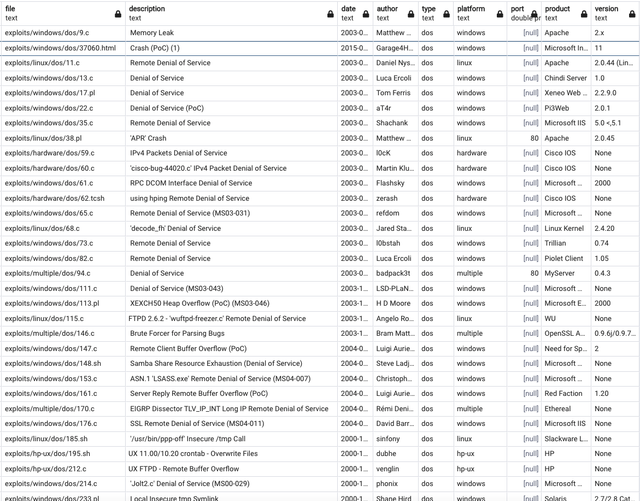Click 'APR' Crash description cell
The height and width of the screenshot is (501, 640).
point(231,138)
